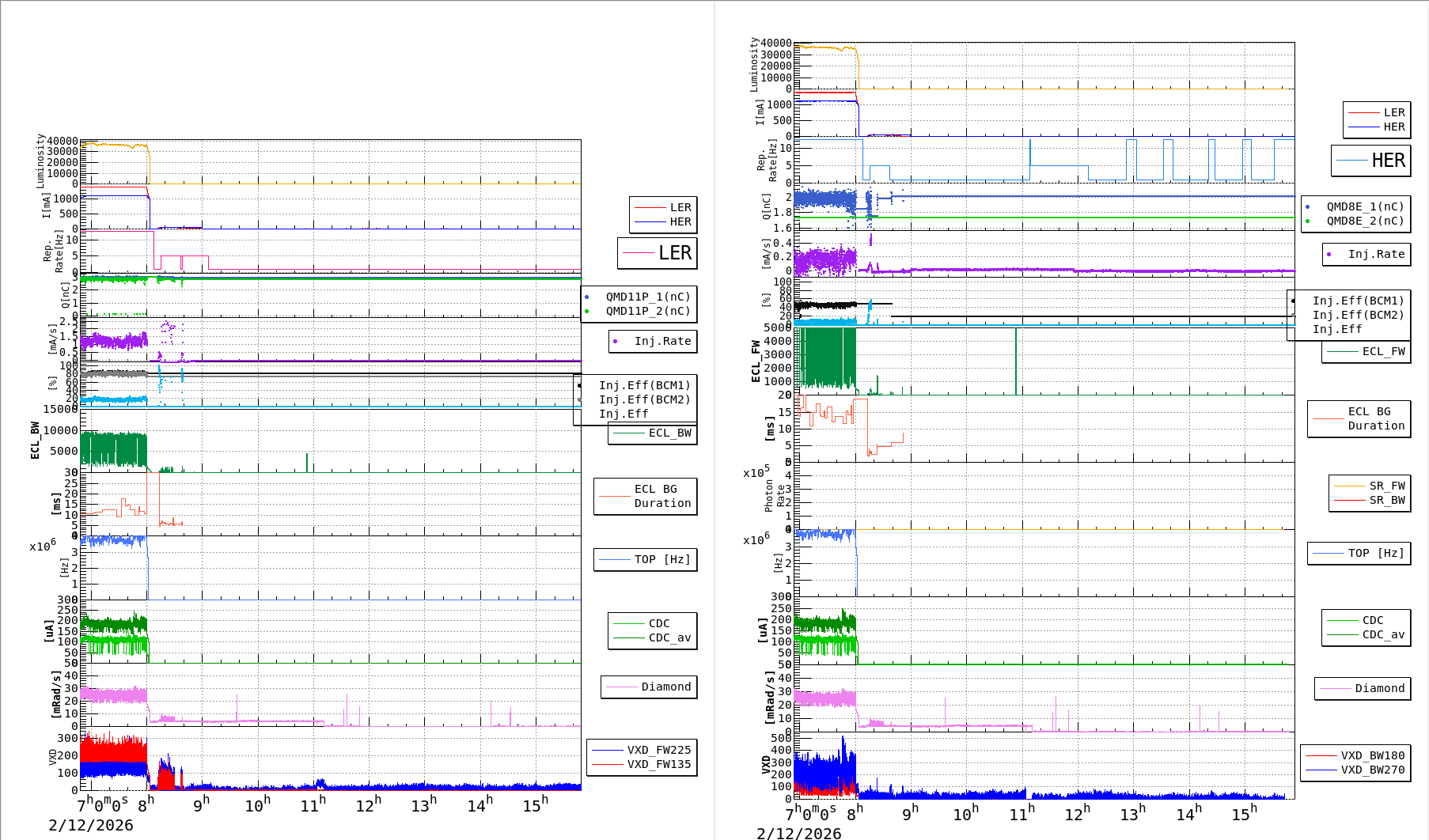1429x840 pixels.
Task: Select the SR_BW legend entry
Action: (x=1386, y=500)
